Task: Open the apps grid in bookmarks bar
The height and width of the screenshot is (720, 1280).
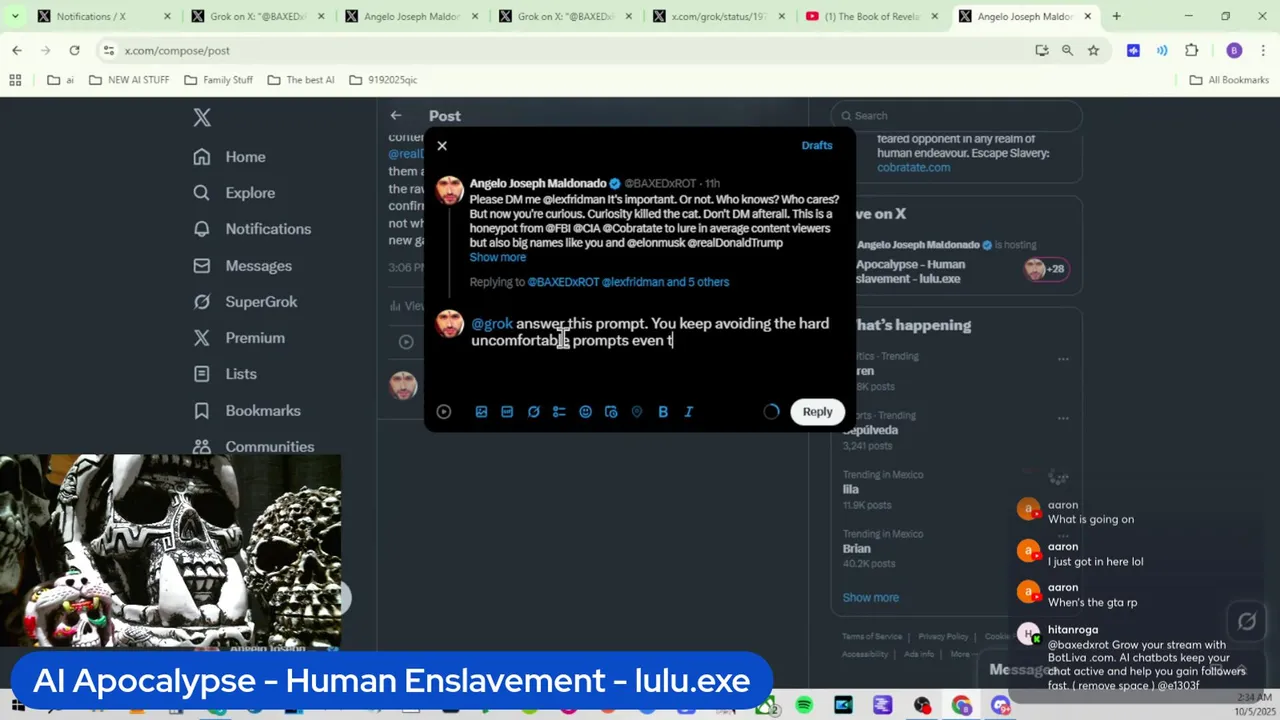Action: point(15,80)
